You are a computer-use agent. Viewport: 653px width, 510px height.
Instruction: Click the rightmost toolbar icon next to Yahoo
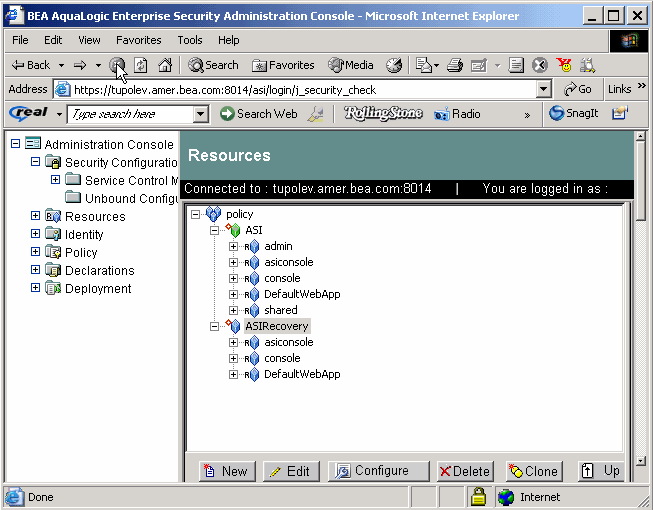click(x=587, y=65)
